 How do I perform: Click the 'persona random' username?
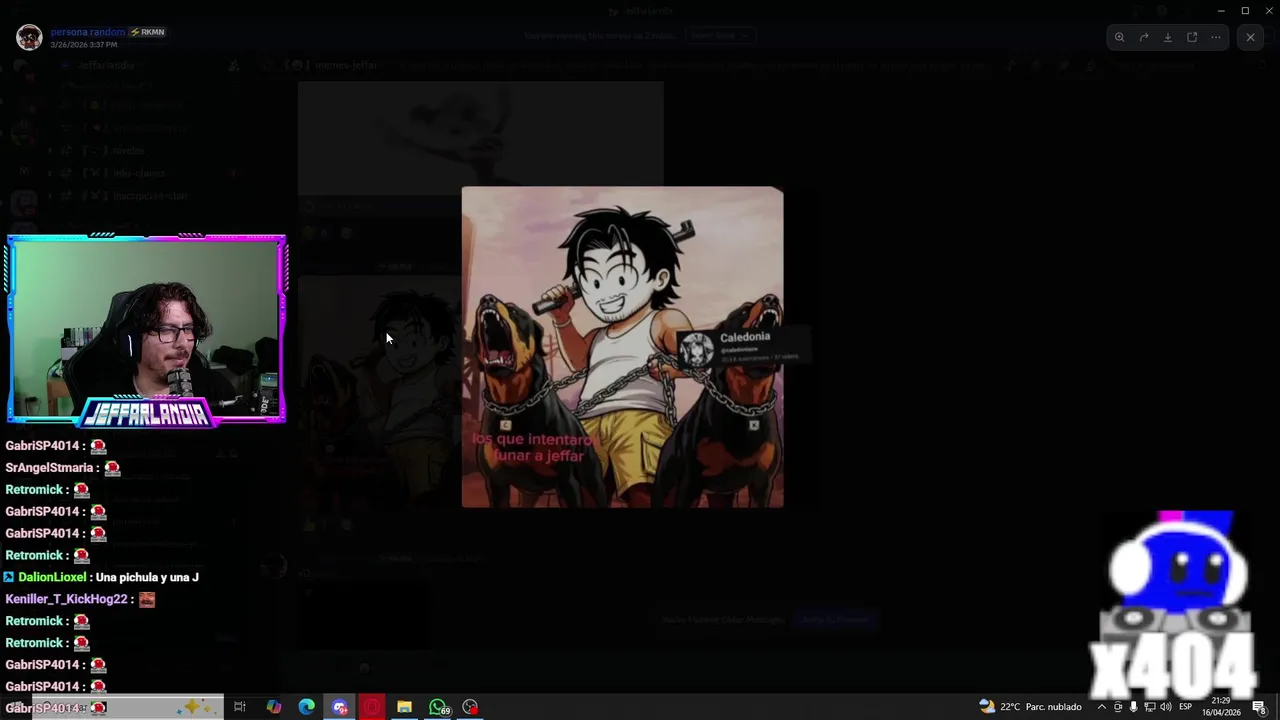(x=88, y=32)
